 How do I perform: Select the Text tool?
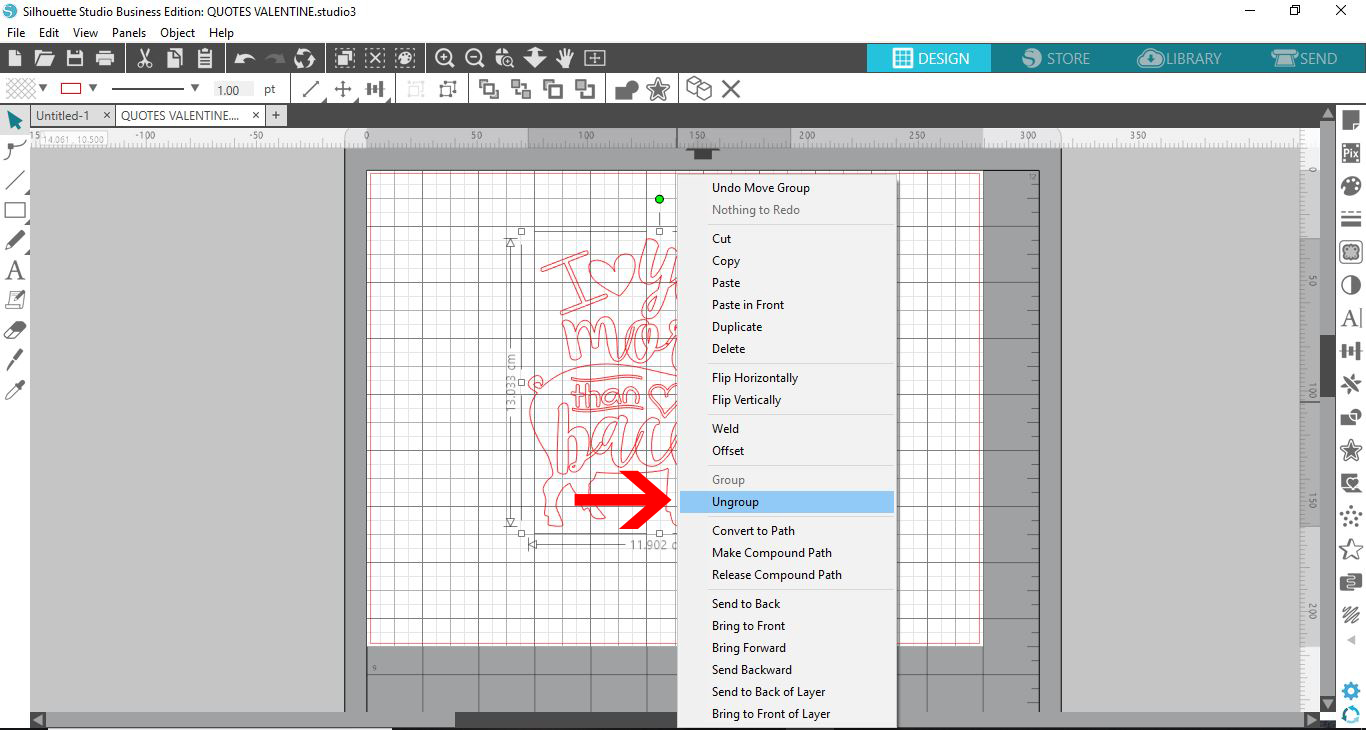tap(14, 270)
